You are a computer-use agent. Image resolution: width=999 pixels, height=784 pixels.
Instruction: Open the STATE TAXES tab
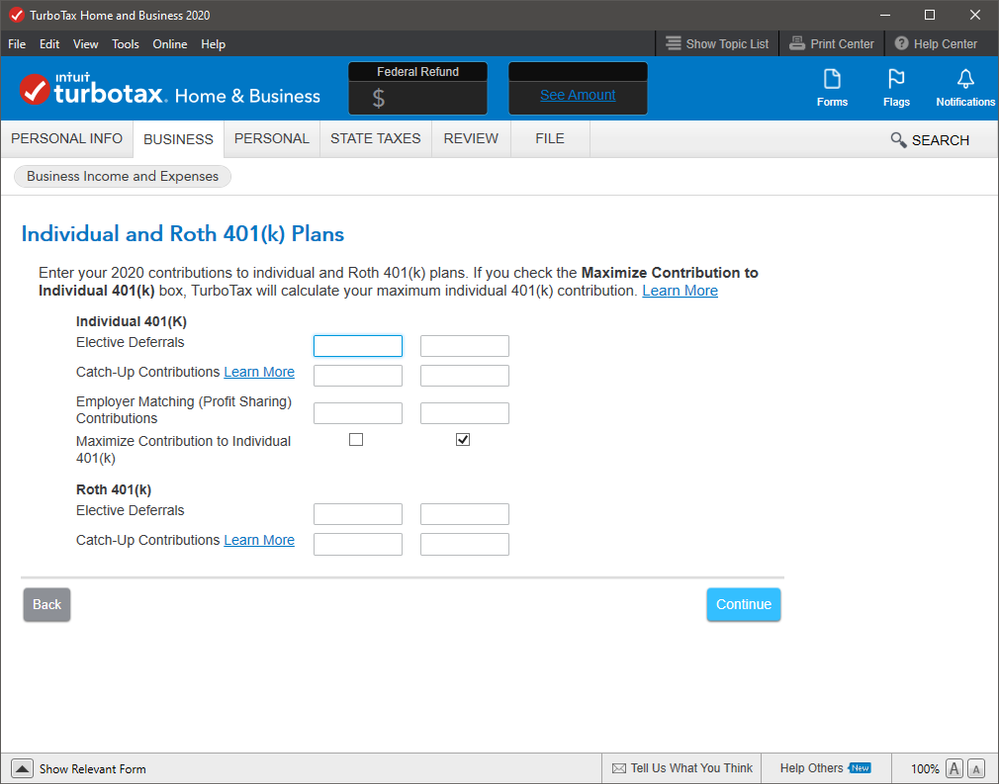point(375,139)
